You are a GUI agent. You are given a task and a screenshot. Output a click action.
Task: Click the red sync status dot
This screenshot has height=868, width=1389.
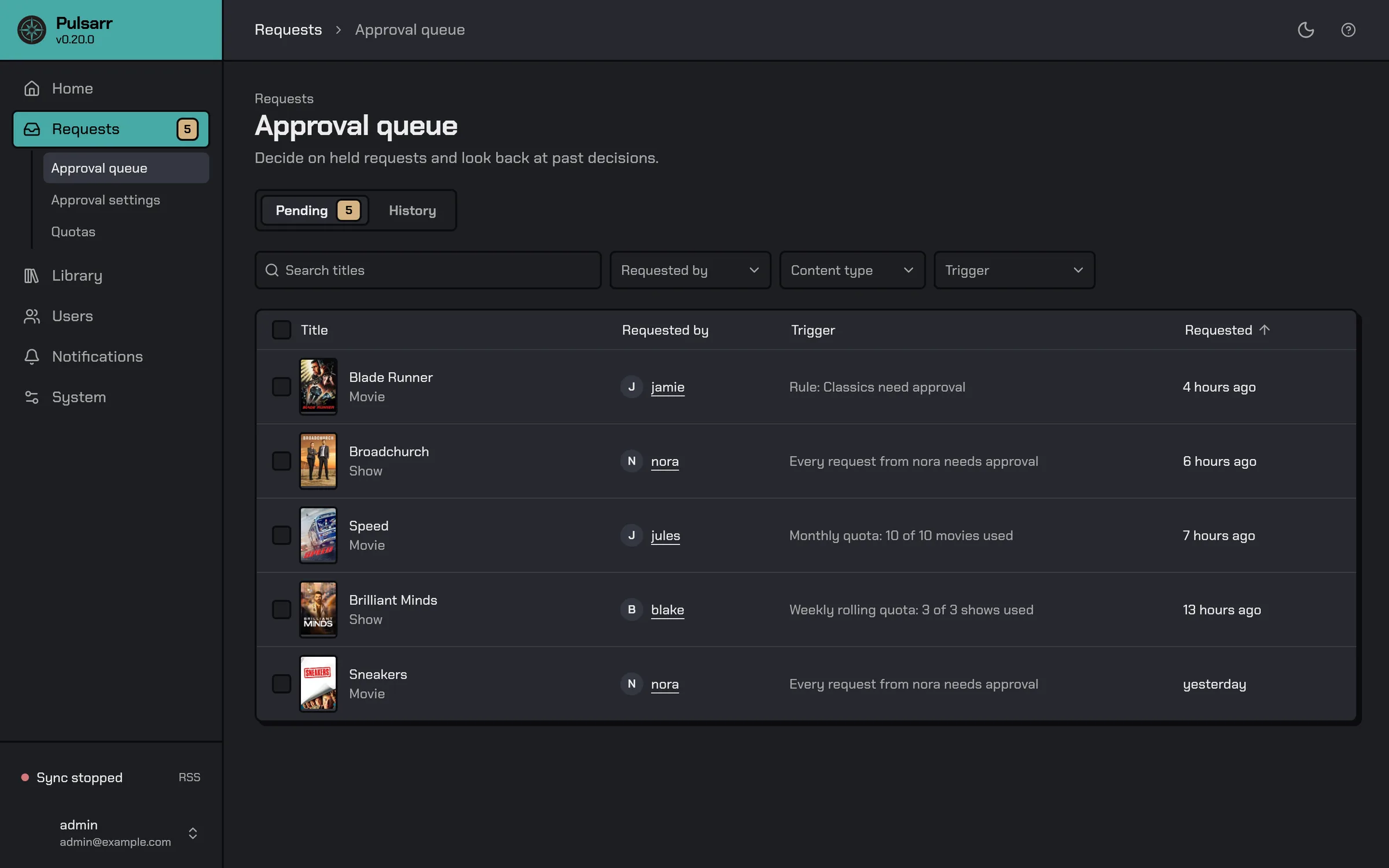pos(25,777)
